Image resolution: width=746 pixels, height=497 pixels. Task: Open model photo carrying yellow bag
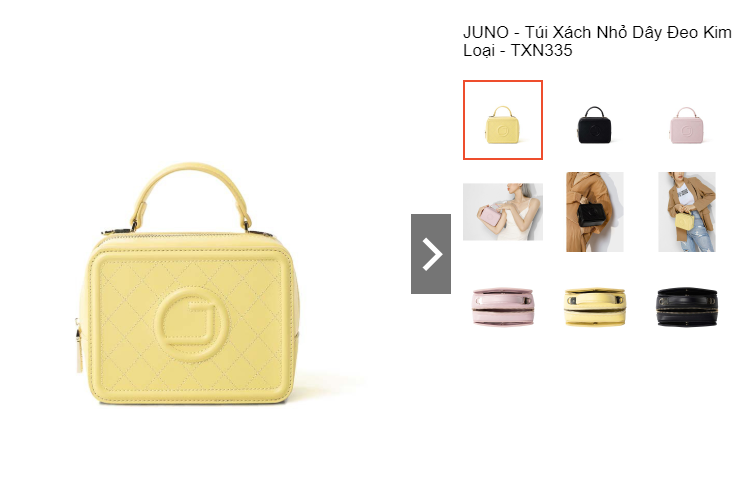pos(687,212)
